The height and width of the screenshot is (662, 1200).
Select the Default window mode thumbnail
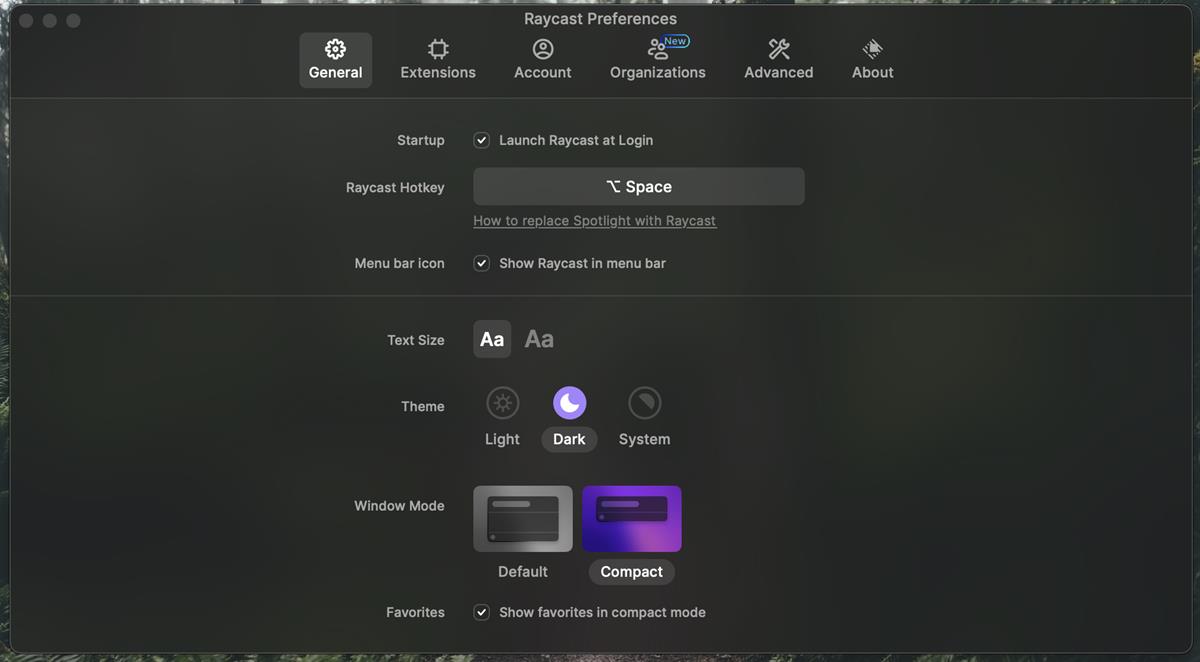[x=523, y=519]
